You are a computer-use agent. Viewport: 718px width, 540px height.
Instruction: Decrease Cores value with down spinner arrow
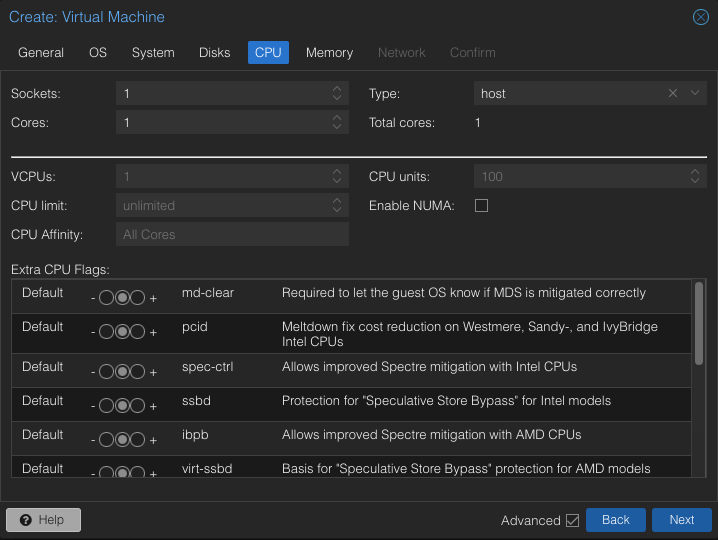(x=337, y=127)
